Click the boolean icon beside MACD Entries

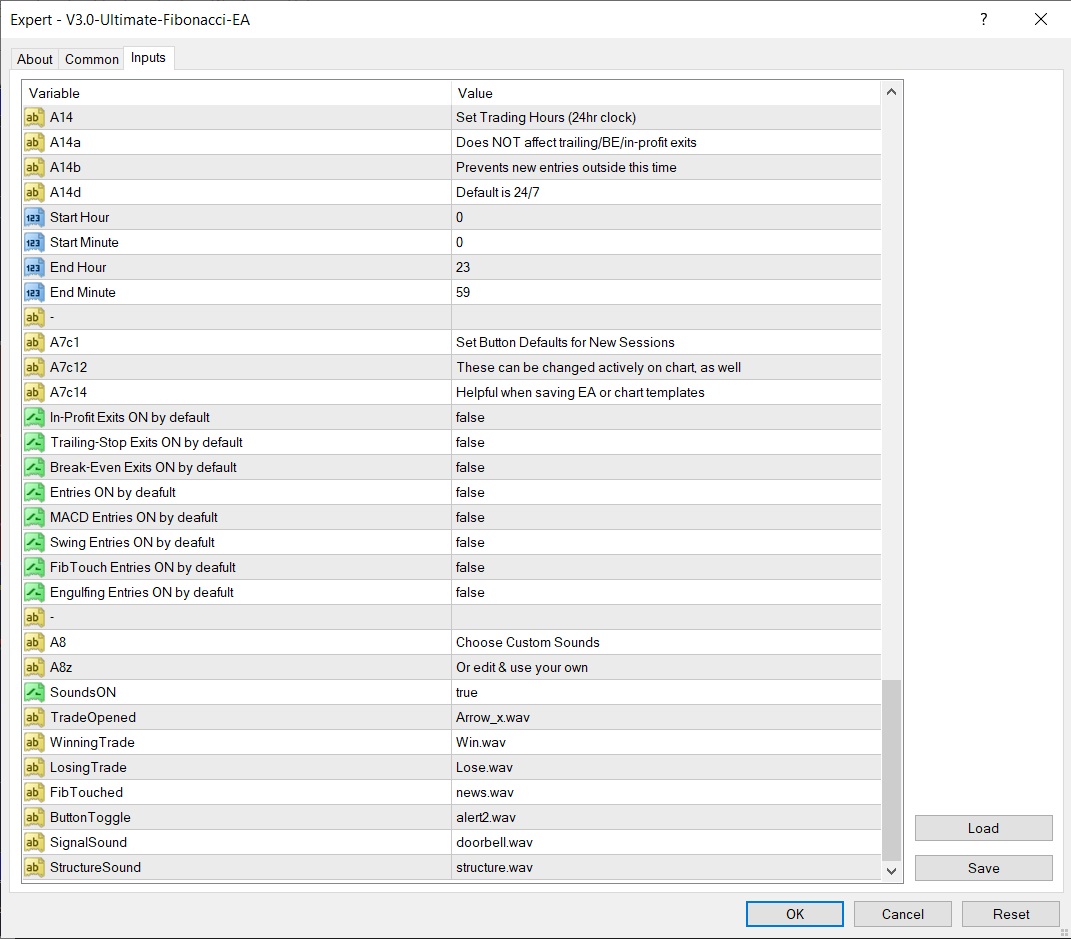[x=35, y=517]
